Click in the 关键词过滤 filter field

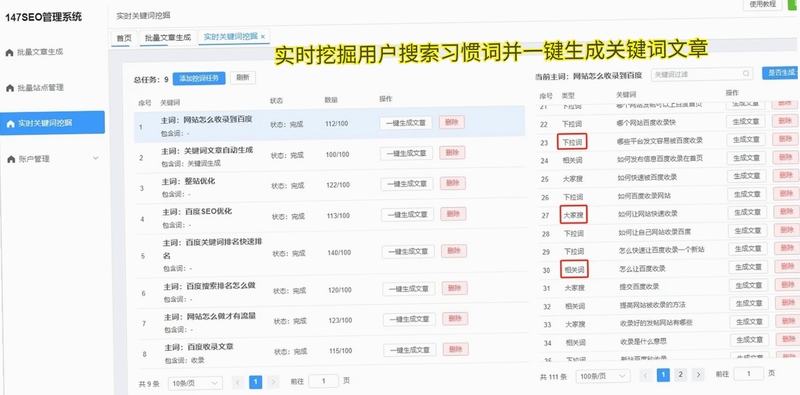[702, 75]
